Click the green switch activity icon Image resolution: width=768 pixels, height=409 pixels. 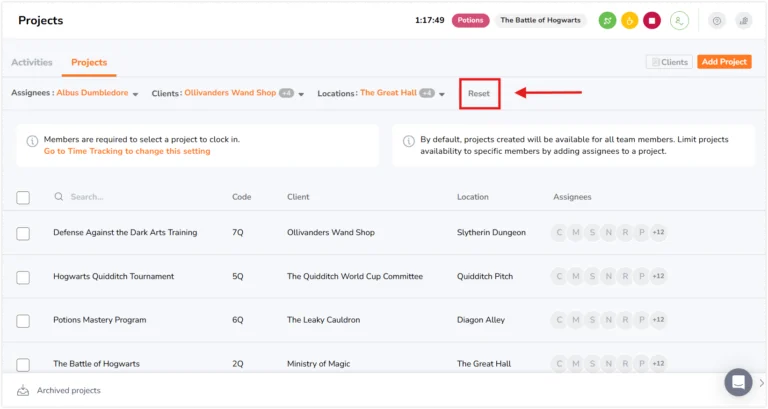click(607, 21)
